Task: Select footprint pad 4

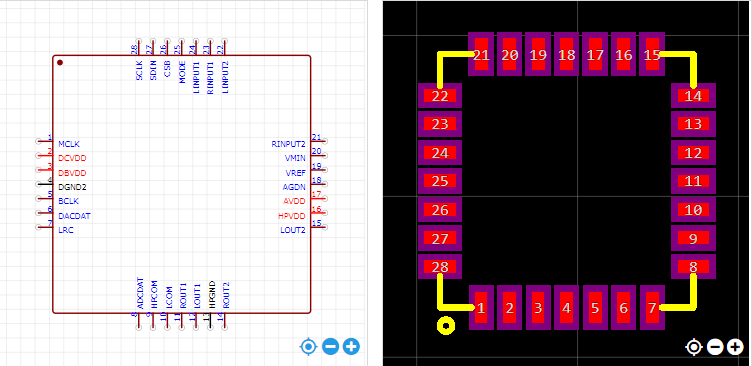Action: [566, 307]
